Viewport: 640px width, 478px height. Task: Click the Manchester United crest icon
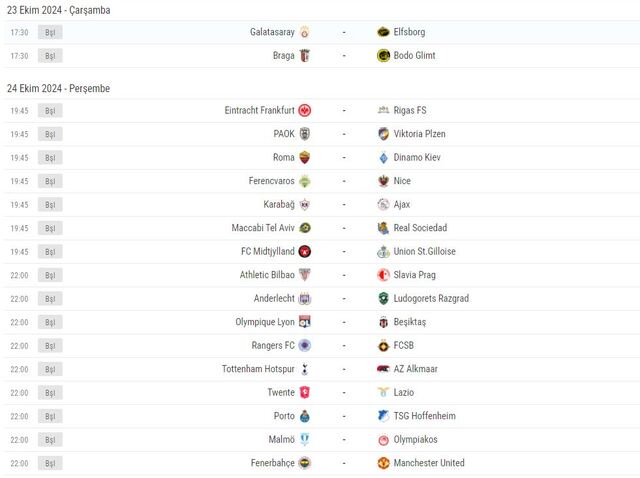click(x=383, y=463)
